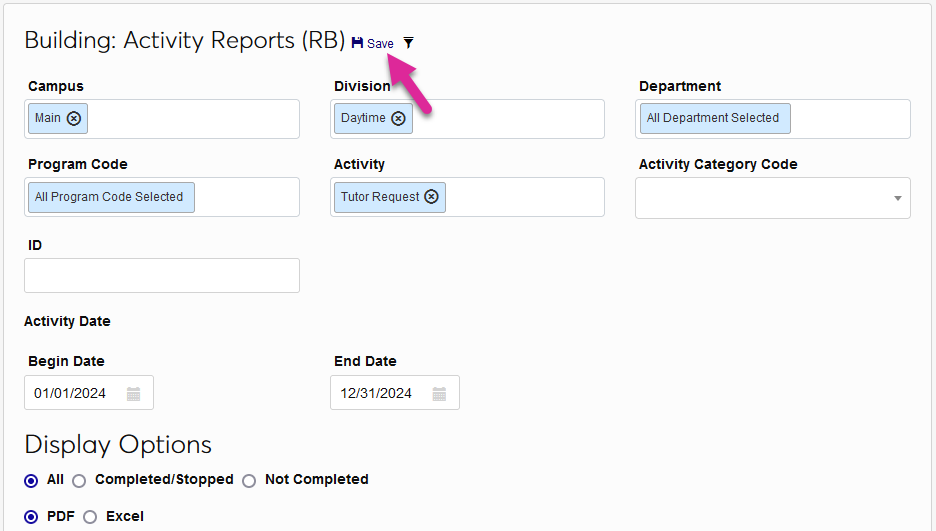
Task: Click the Save report link
Action: (373, 44)
